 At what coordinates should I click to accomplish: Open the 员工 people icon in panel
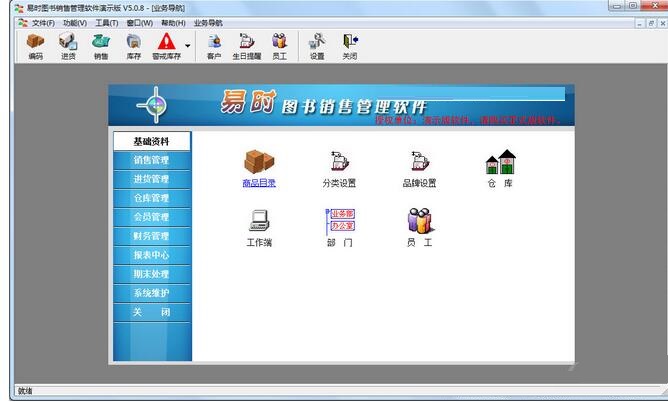[x=420, y=221]
